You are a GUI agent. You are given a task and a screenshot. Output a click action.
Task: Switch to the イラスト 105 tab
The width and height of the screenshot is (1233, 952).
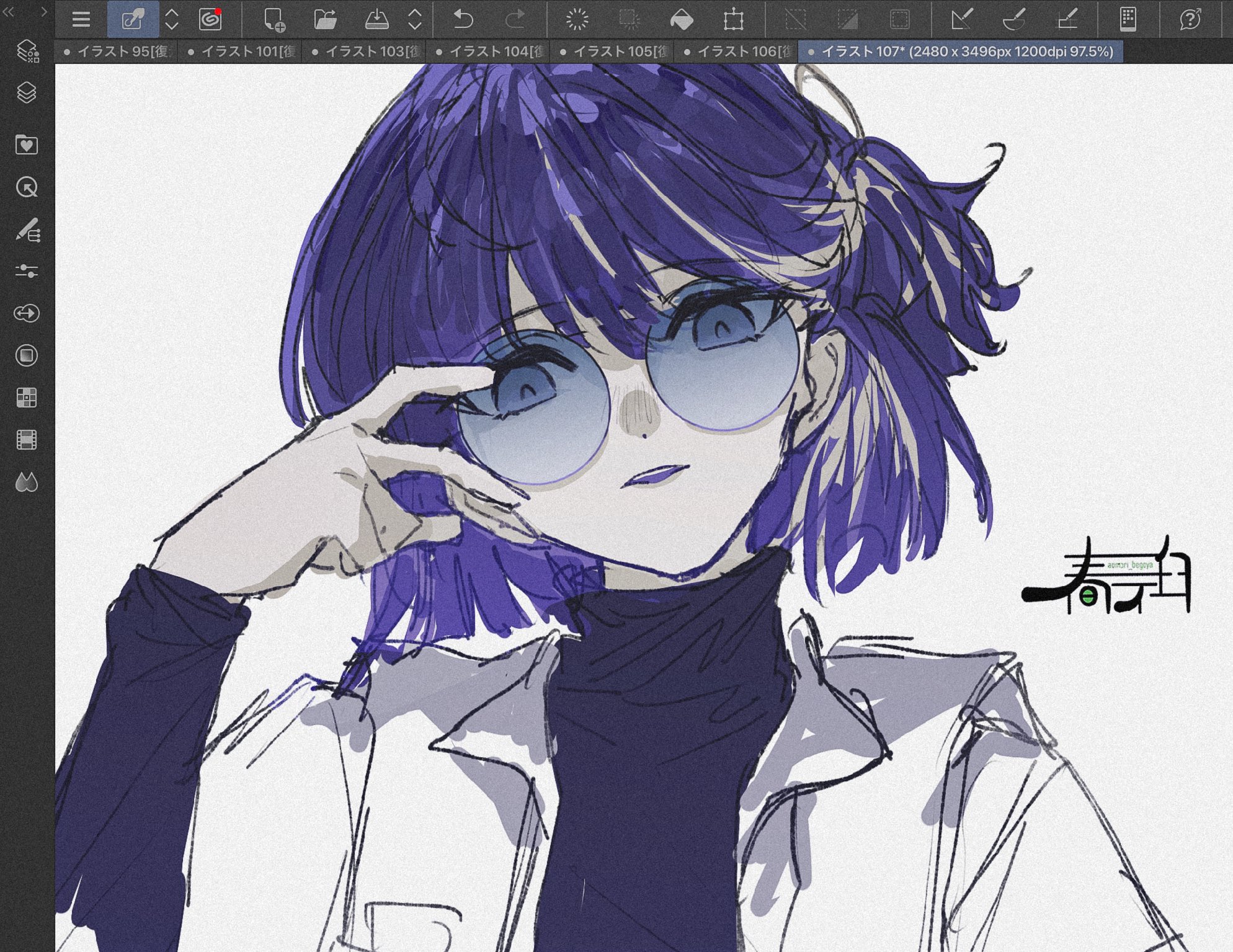(613, 51)
